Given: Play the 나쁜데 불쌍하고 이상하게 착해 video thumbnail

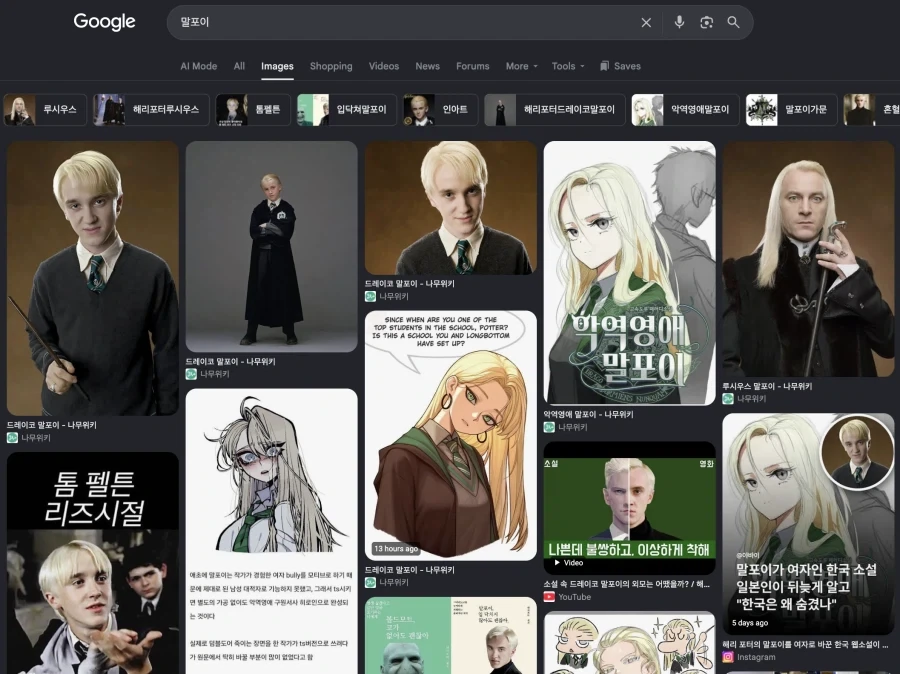Looking at the screenshot, I should [630, 508].
